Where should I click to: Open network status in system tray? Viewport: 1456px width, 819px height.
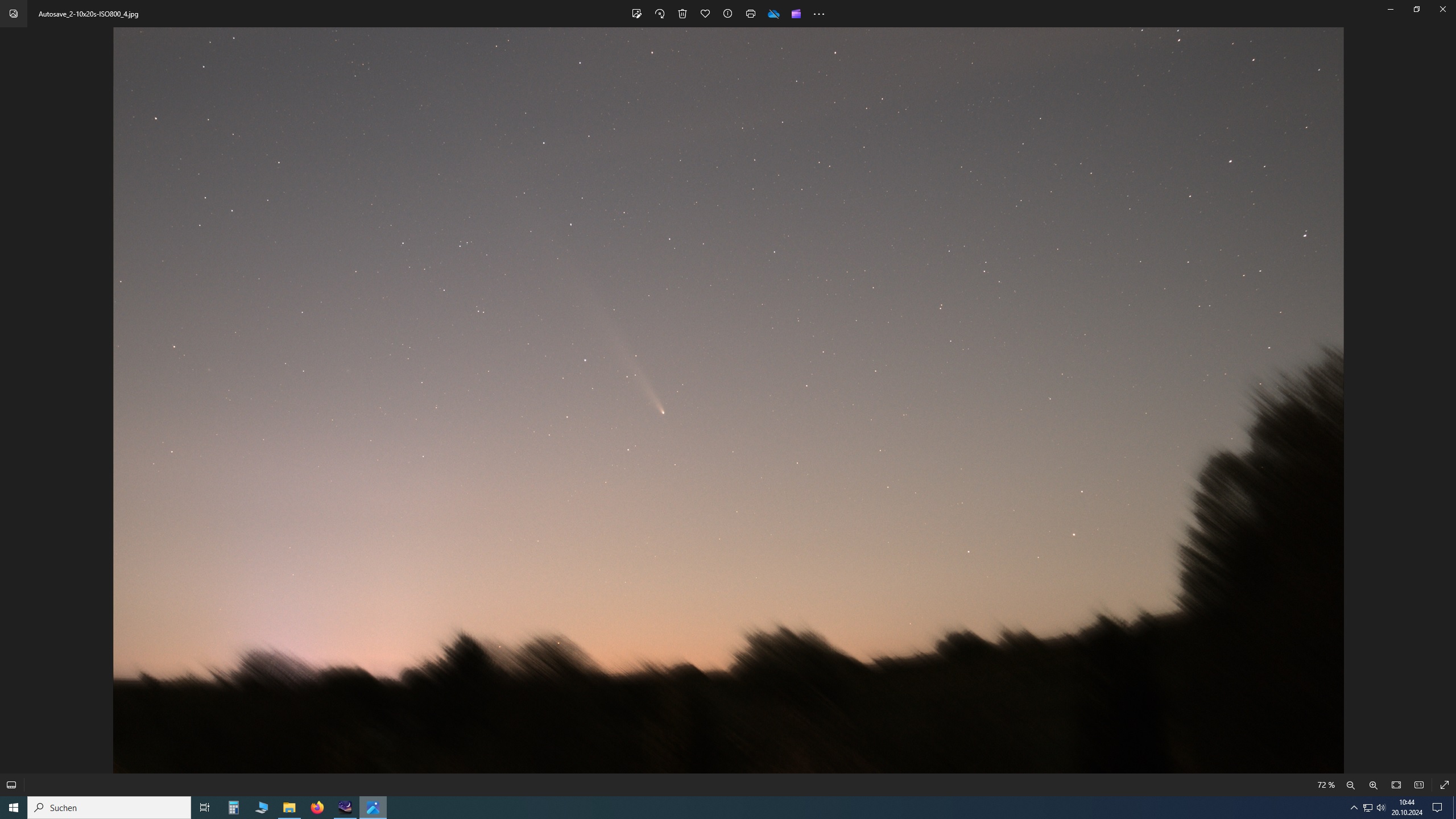tap(1368, 808)
